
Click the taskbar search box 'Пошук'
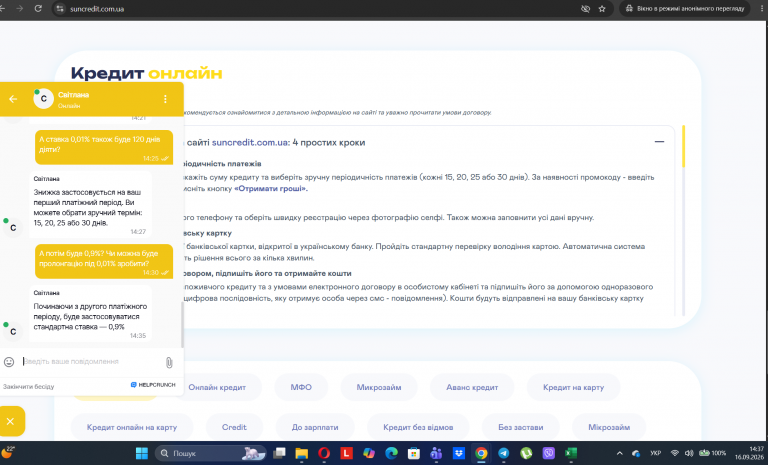(210, 453)
